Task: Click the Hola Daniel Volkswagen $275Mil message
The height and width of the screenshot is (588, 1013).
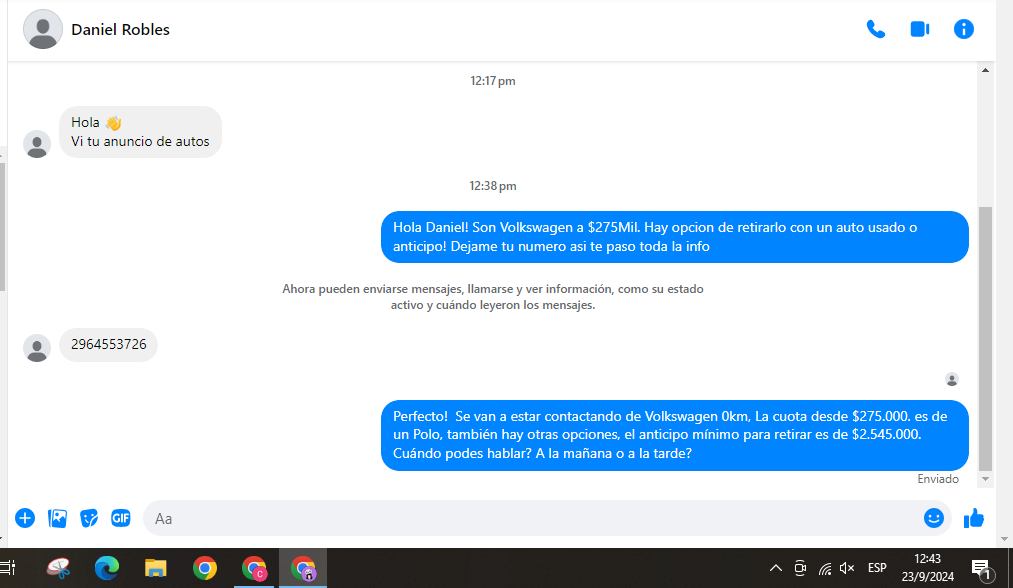Action: point(674,236)
